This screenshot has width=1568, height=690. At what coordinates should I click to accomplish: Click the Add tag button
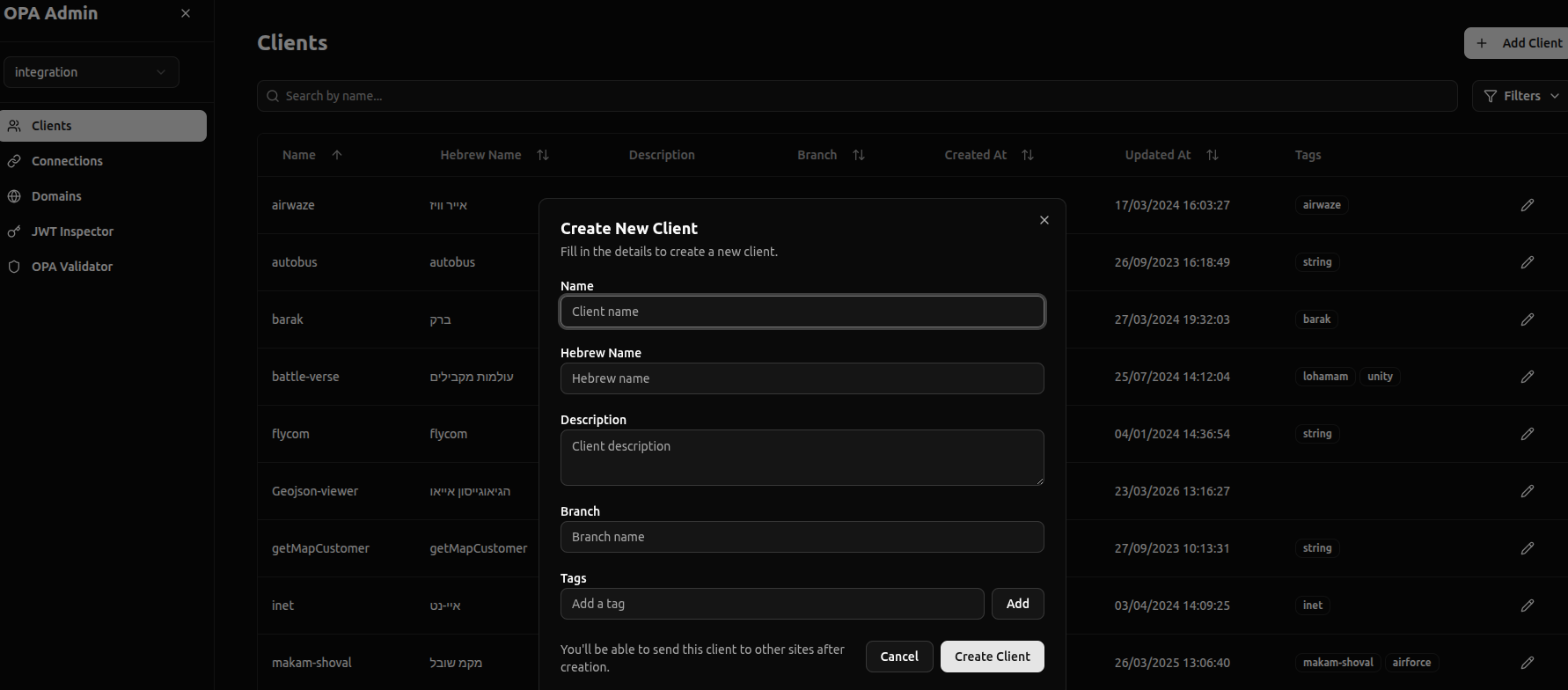tap(1018, 604)
